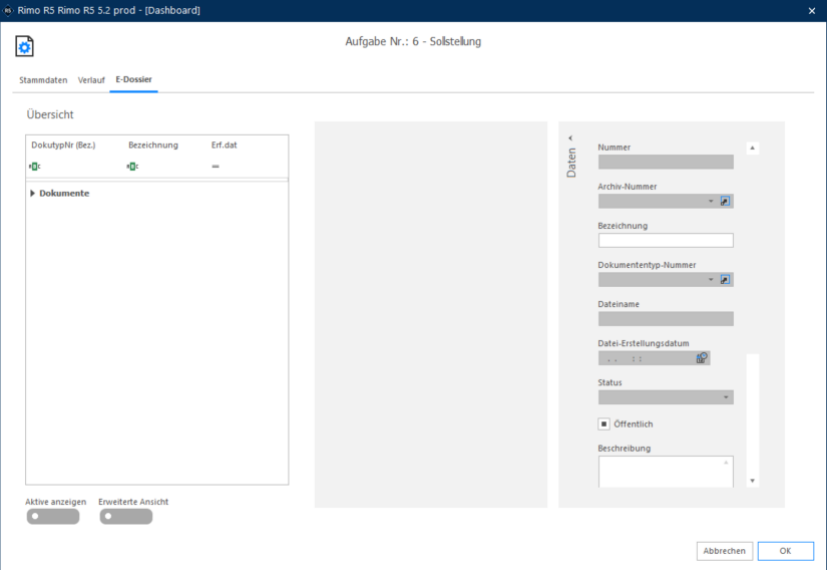Click the Abbrechen button

pos(724,551)
